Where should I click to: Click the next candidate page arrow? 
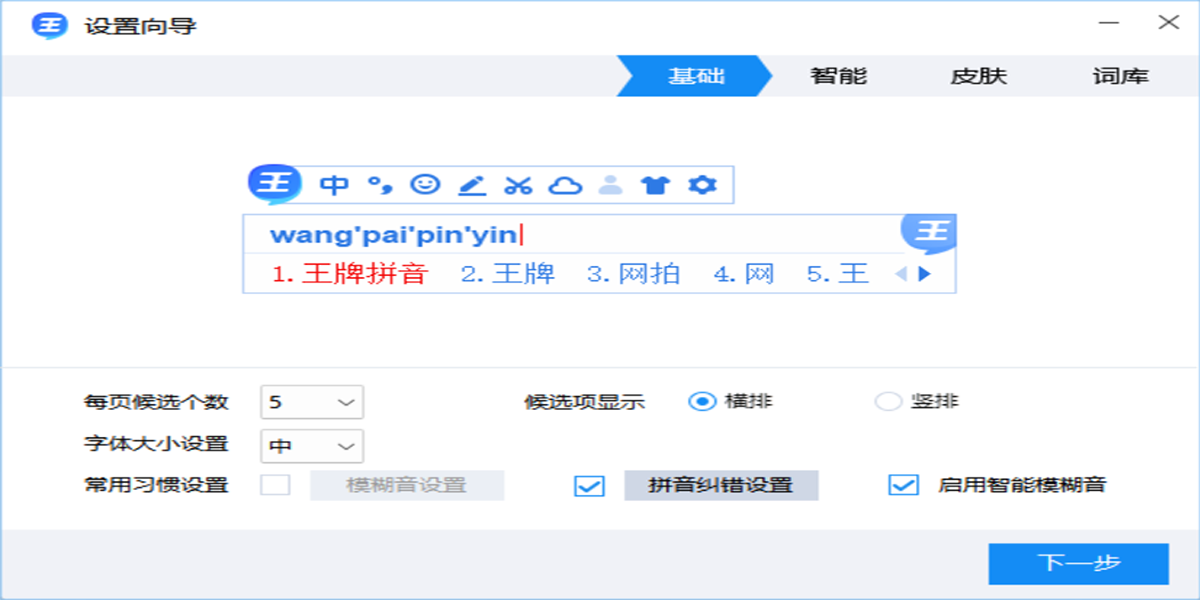pos(922,272)
